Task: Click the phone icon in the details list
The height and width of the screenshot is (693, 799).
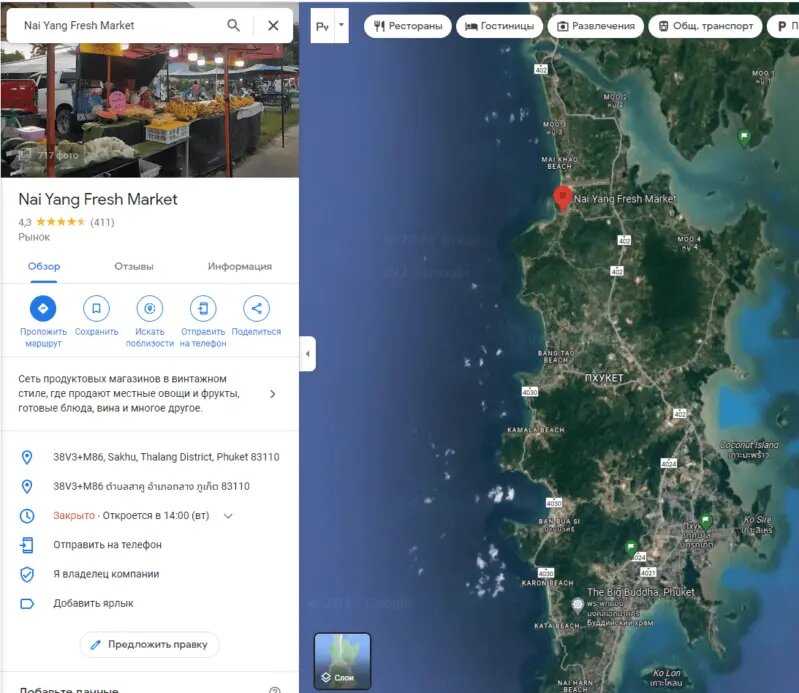Action: point(27,545)
